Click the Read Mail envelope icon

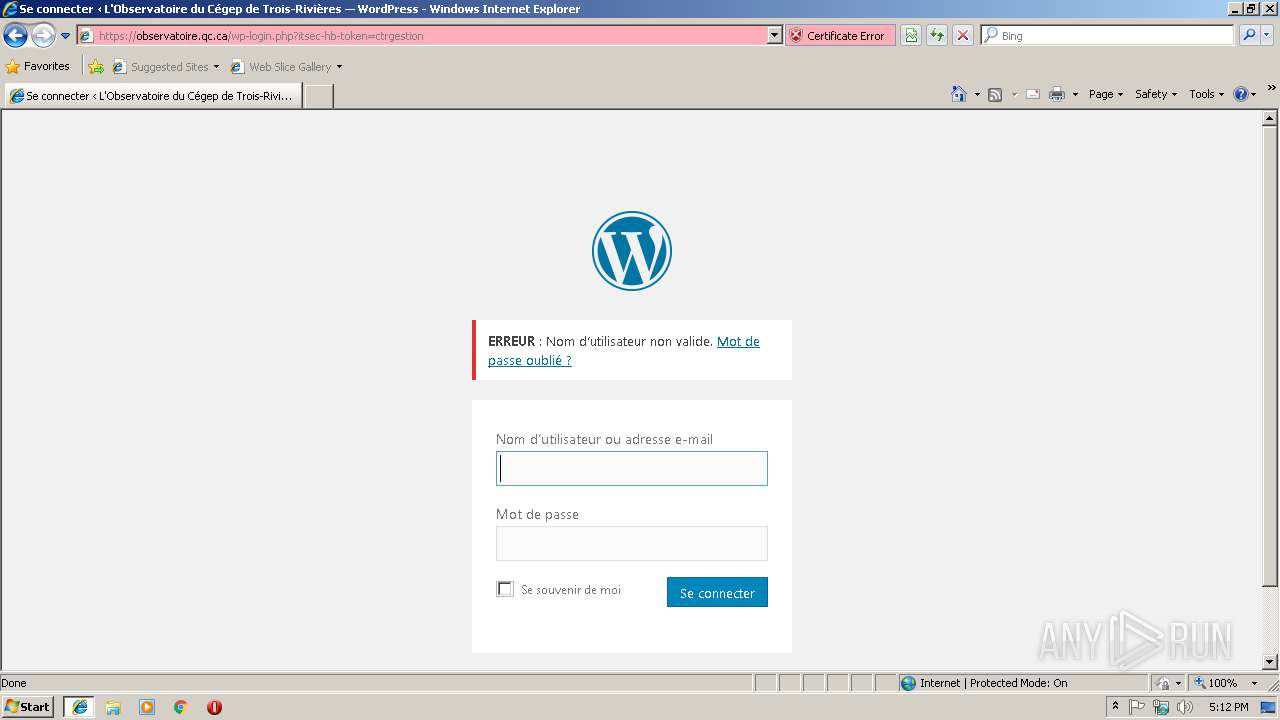1033,94
